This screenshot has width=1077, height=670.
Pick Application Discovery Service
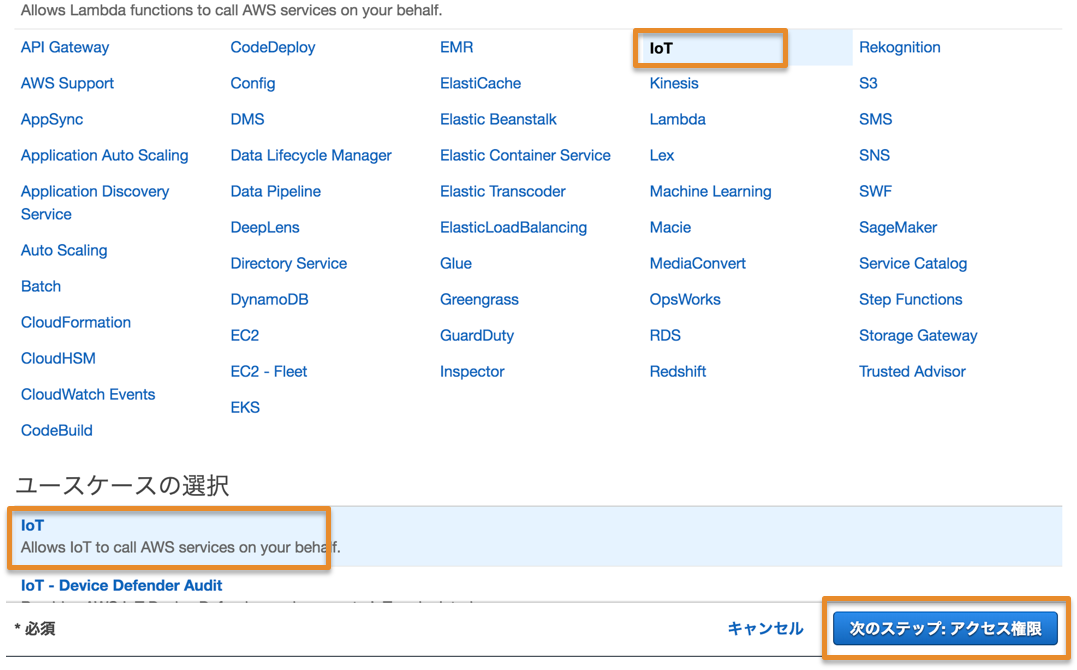[95, 203]
